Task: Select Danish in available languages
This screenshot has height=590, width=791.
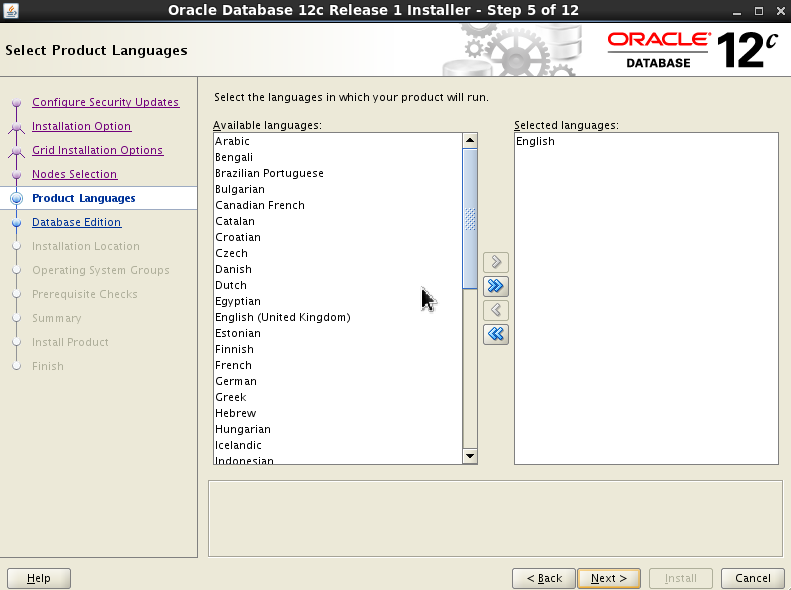Action: [x=337, y=269]
